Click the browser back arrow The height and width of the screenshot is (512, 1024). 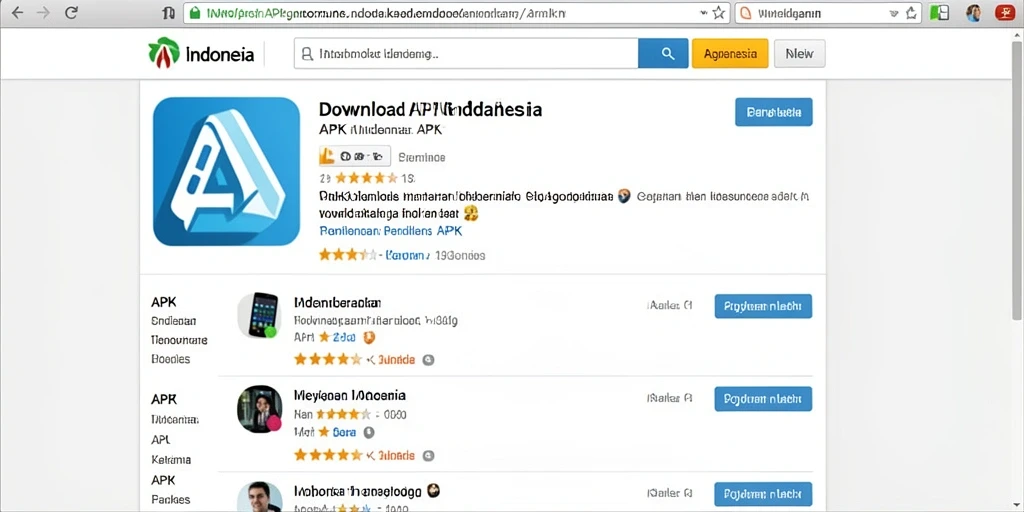coord(18,12)
